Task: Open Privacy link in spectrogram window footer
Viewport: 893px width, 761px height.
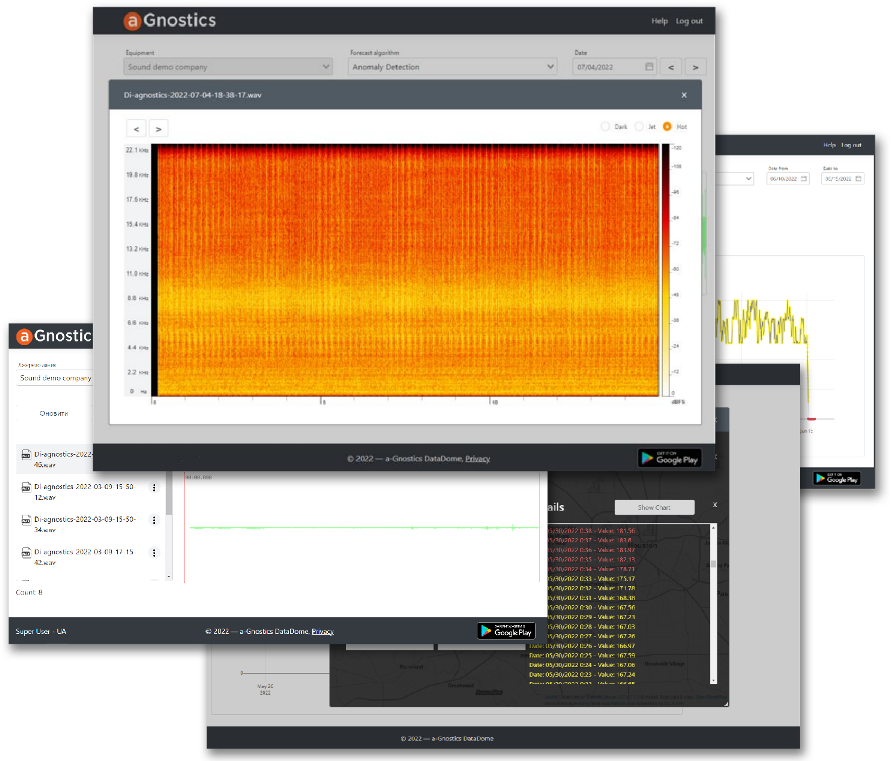Action: tap(478, 459)
